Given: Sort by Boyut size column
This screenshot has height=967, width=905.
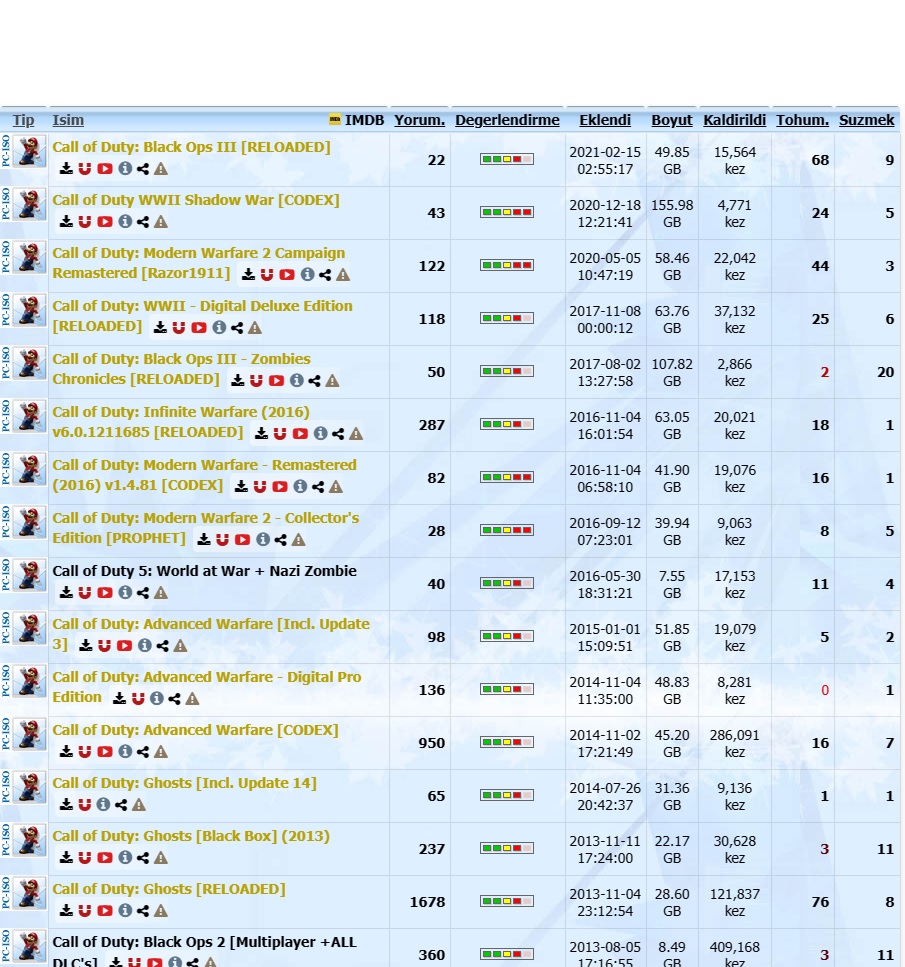Looking at the screenshot, I should (672, 120).
